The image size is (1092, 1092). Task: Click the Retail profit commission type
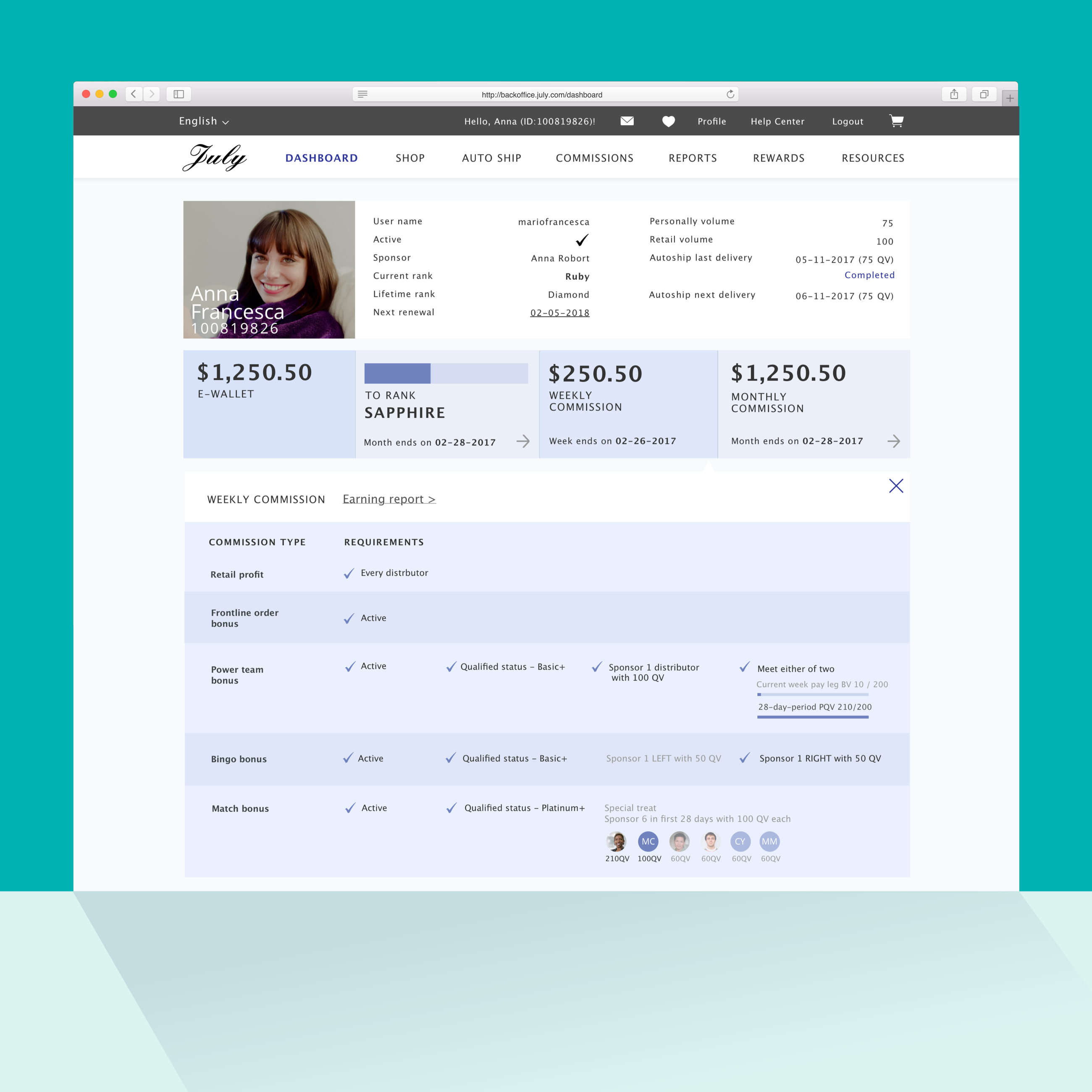point(237,574)
